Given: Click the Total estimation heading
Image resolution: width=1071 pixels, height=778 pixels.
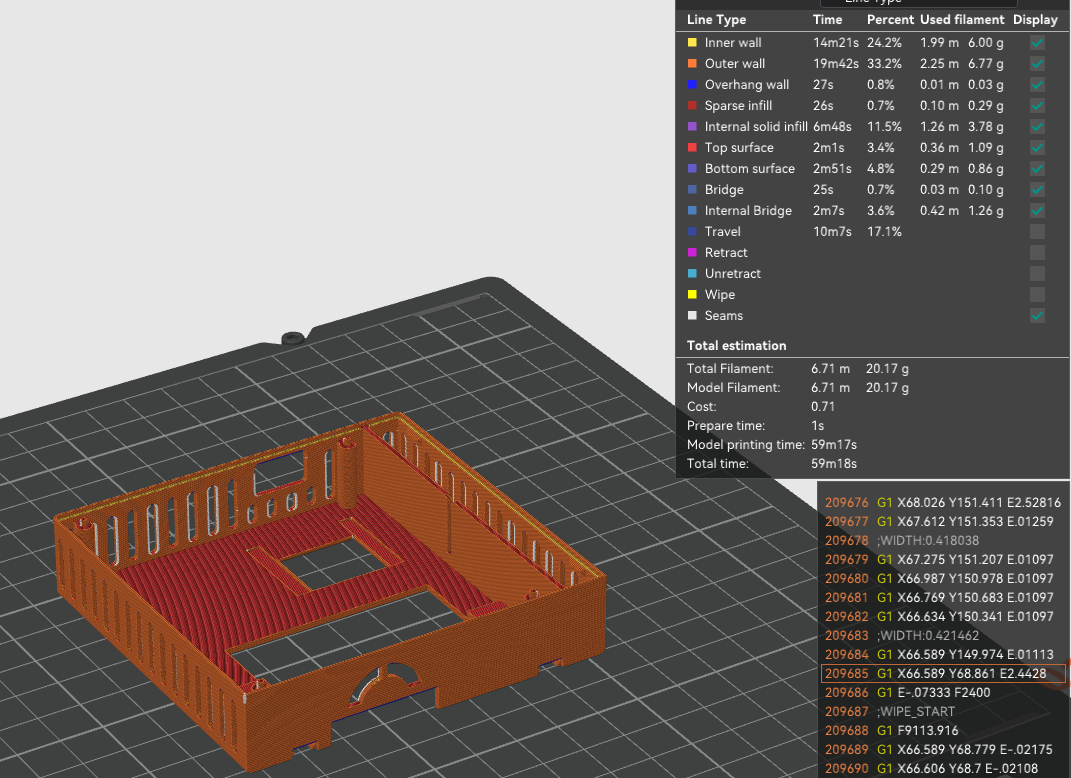Looking at the screenshot, I should (736, 346).
